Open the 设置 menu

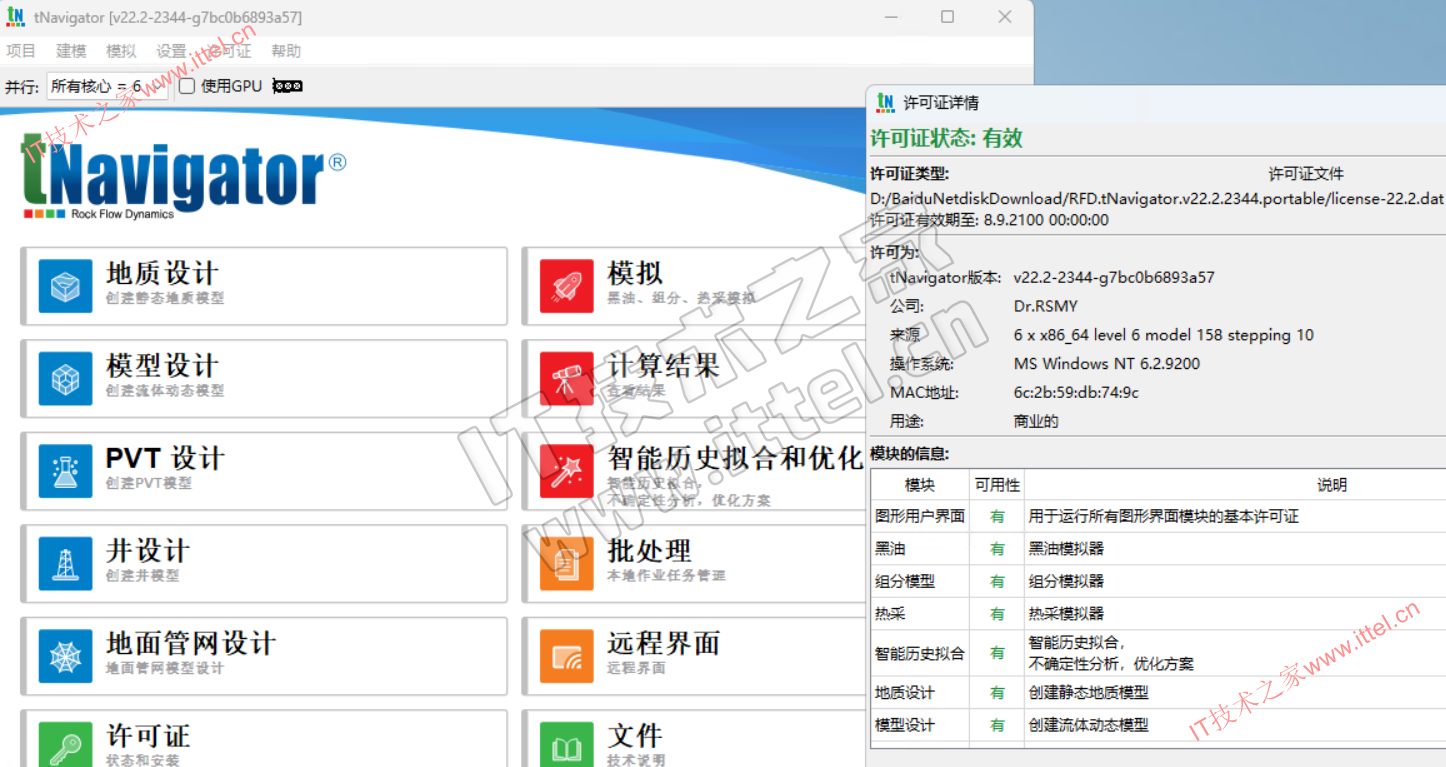tap(171, 51)
